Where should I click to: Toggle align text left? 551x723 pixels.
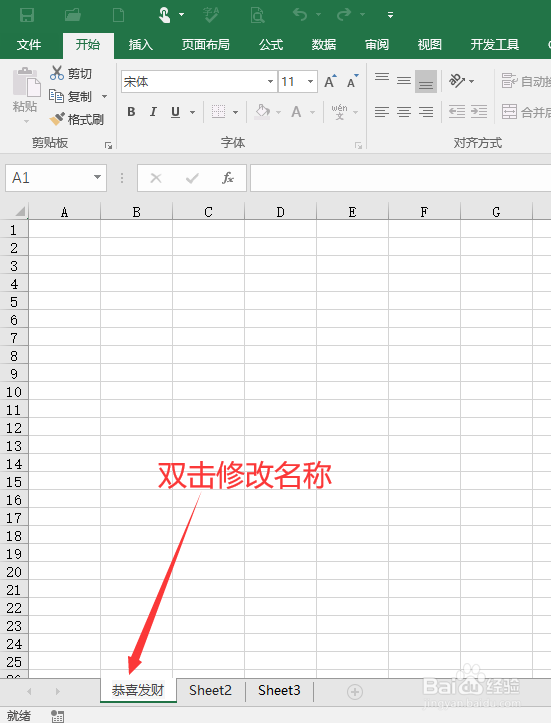382,112
